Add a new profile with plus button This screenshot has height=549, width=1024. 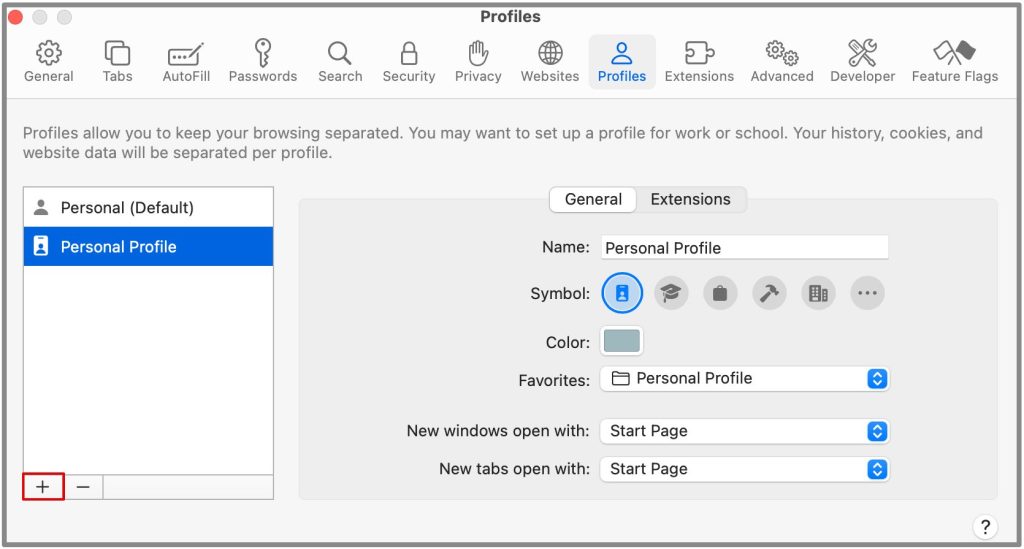(x=43, y=487)
